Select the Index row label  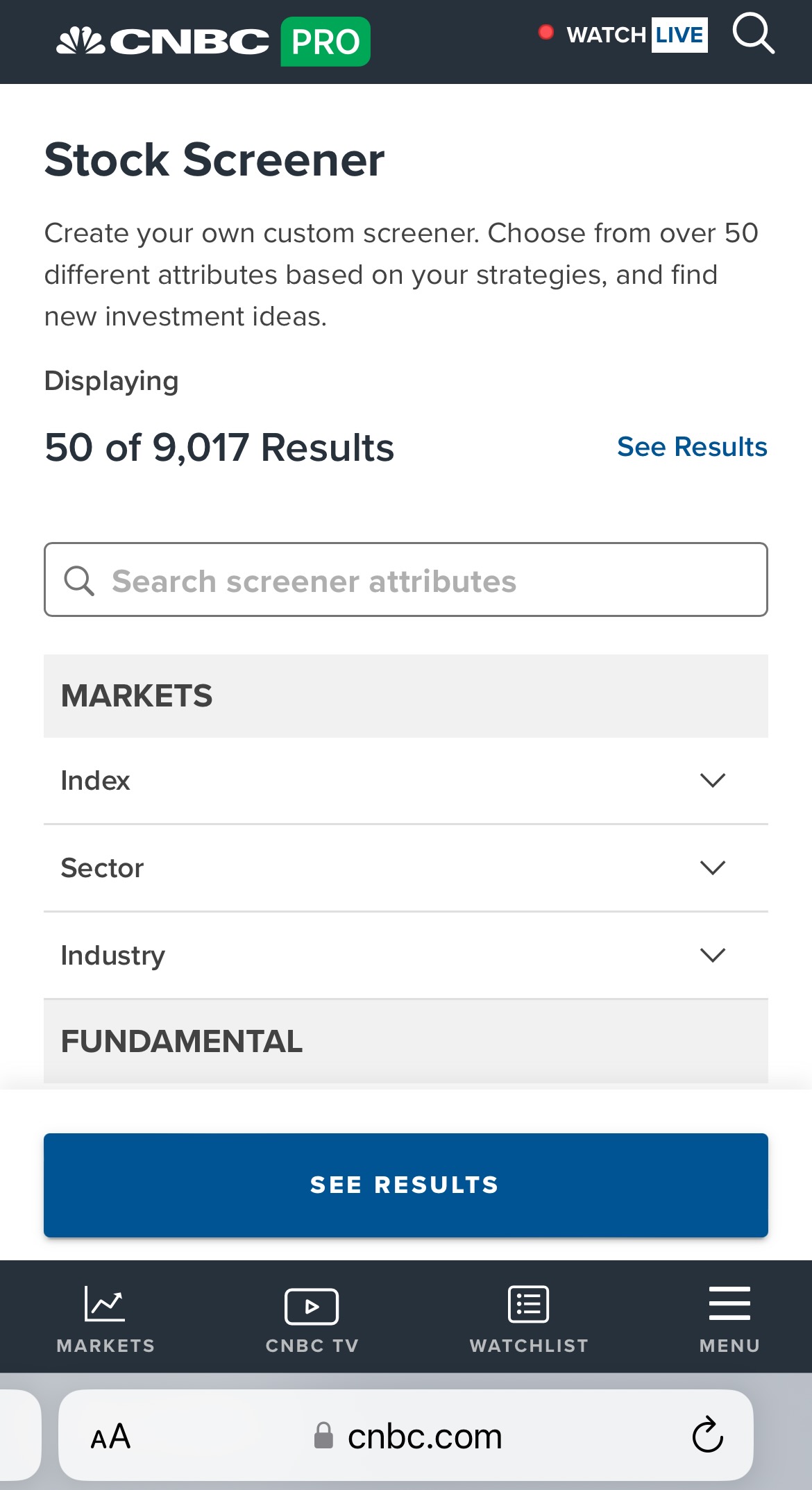(x=96, y=781)
